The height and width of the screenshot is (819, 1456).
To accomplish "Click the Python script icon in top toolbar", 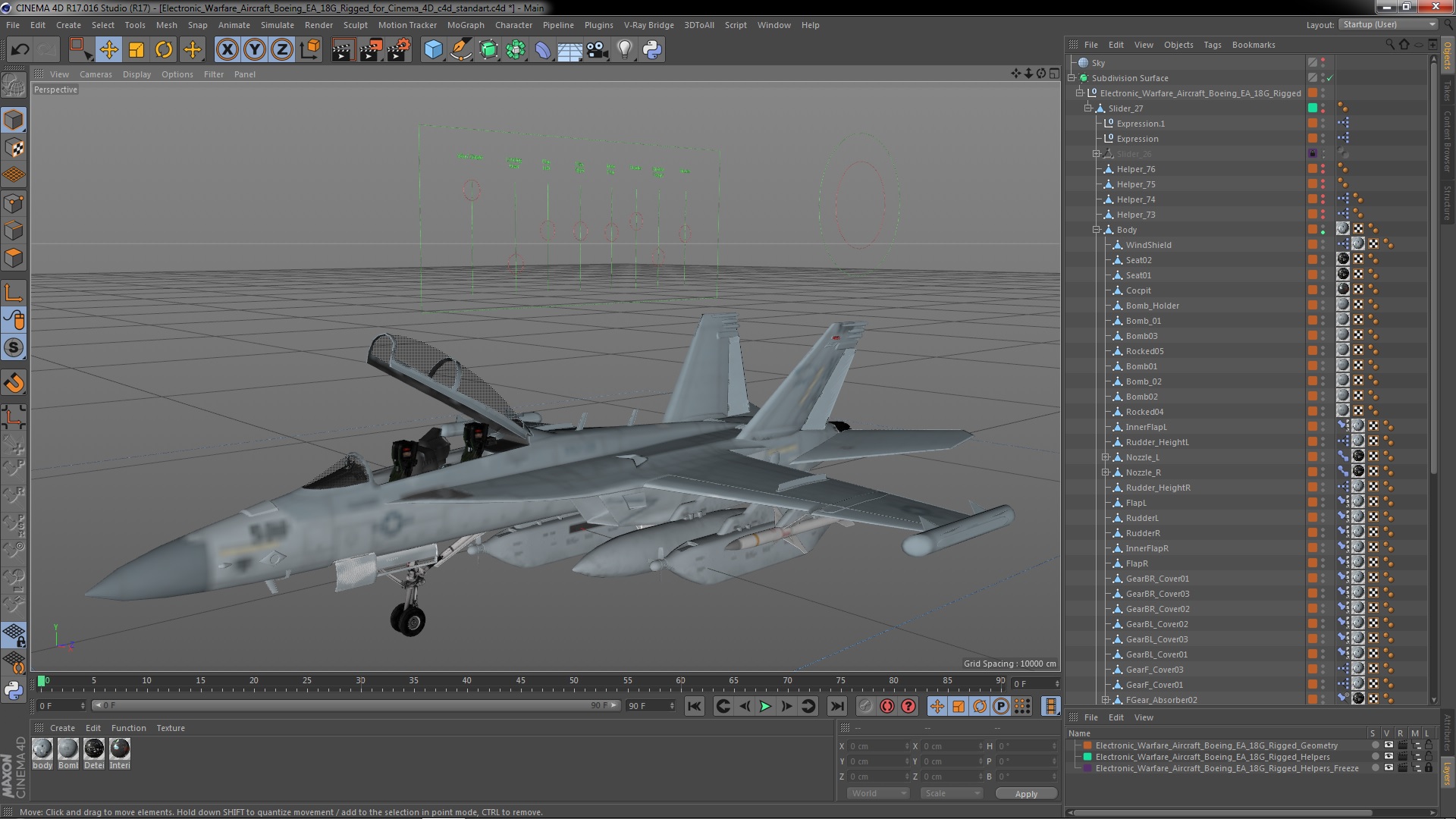I will pyautogui.click(x=652, y=50).
